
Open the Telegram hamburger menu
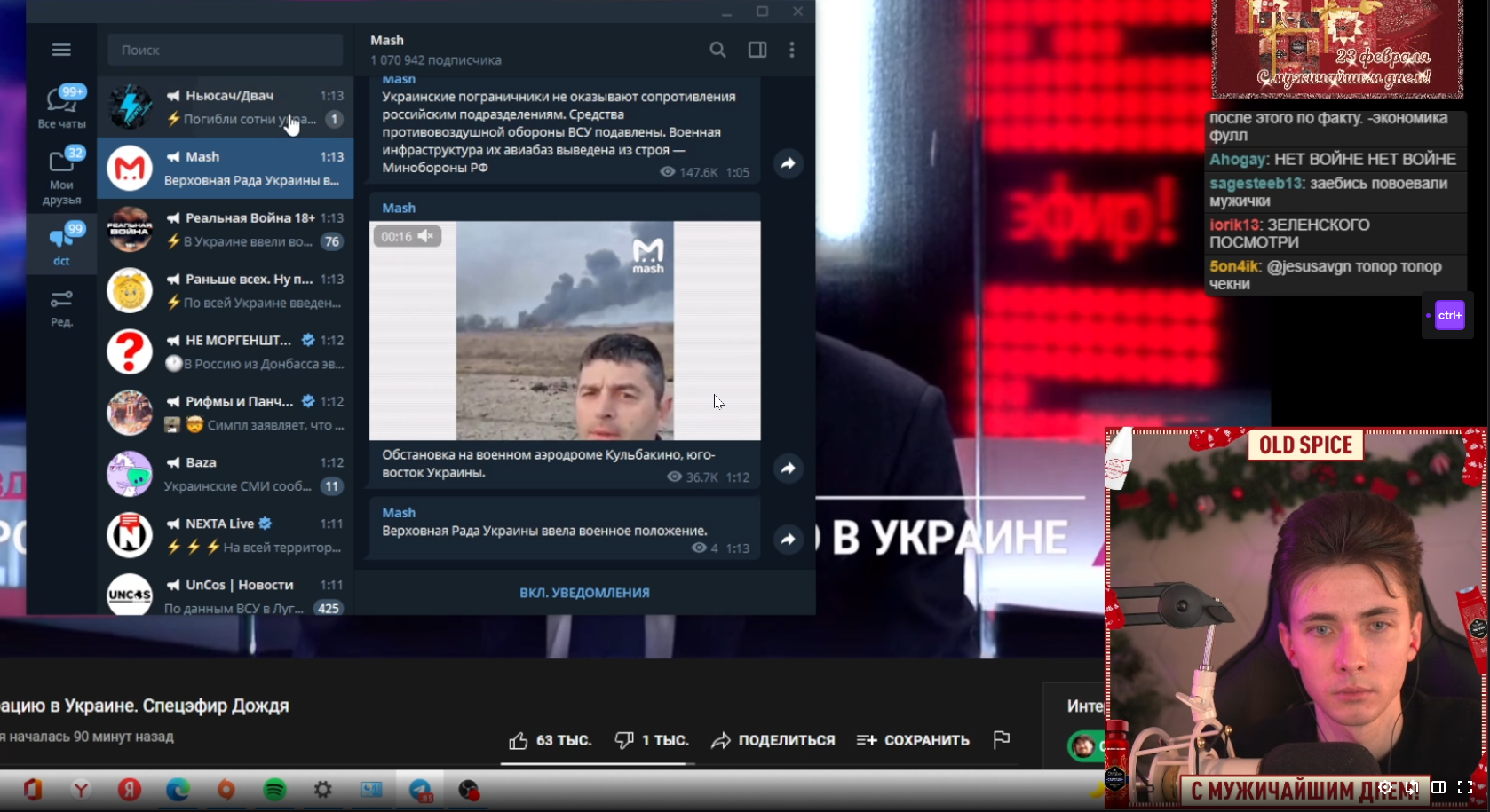[61, 50]
